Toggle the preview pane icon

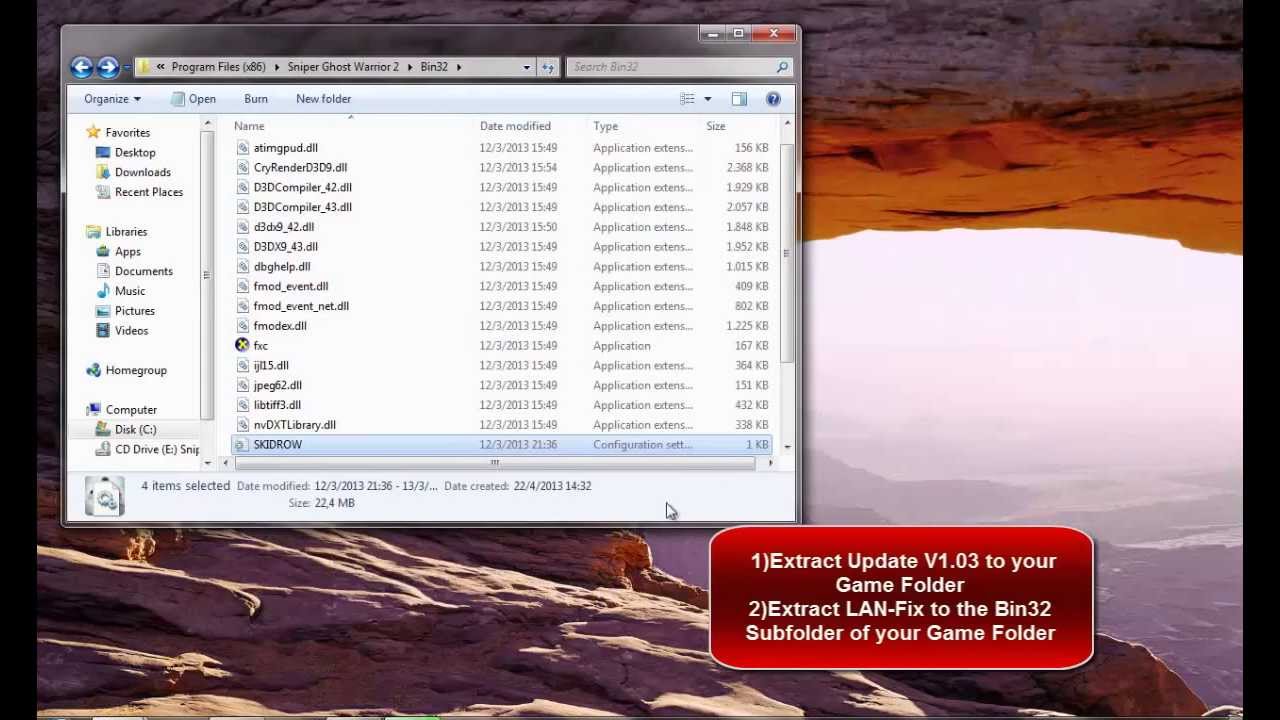[x=739, y=99]
